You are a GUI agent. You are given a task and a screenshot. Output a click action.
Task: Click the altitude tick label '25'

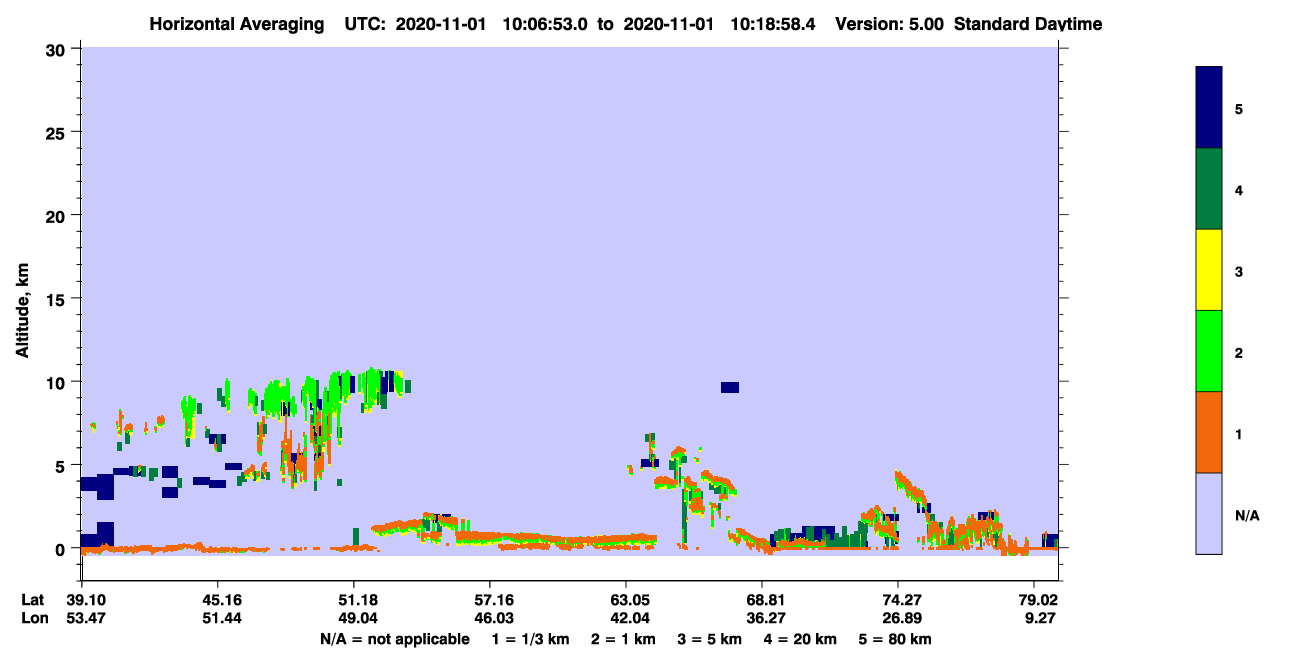[57, 132]
